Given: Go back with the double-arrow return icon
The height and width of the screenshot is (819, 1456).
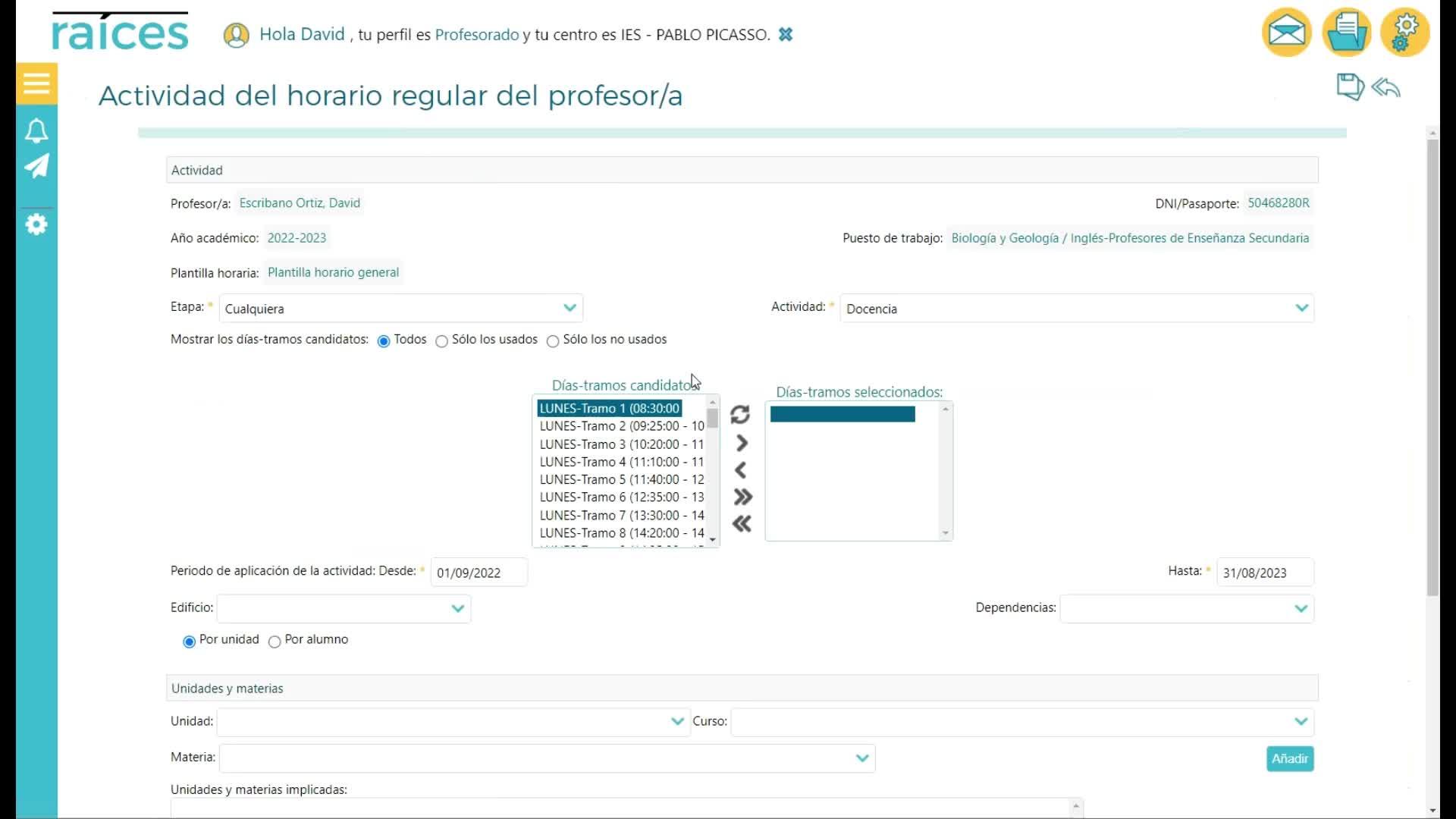Looking at the screenshot, I should [x=1386, y=88].
